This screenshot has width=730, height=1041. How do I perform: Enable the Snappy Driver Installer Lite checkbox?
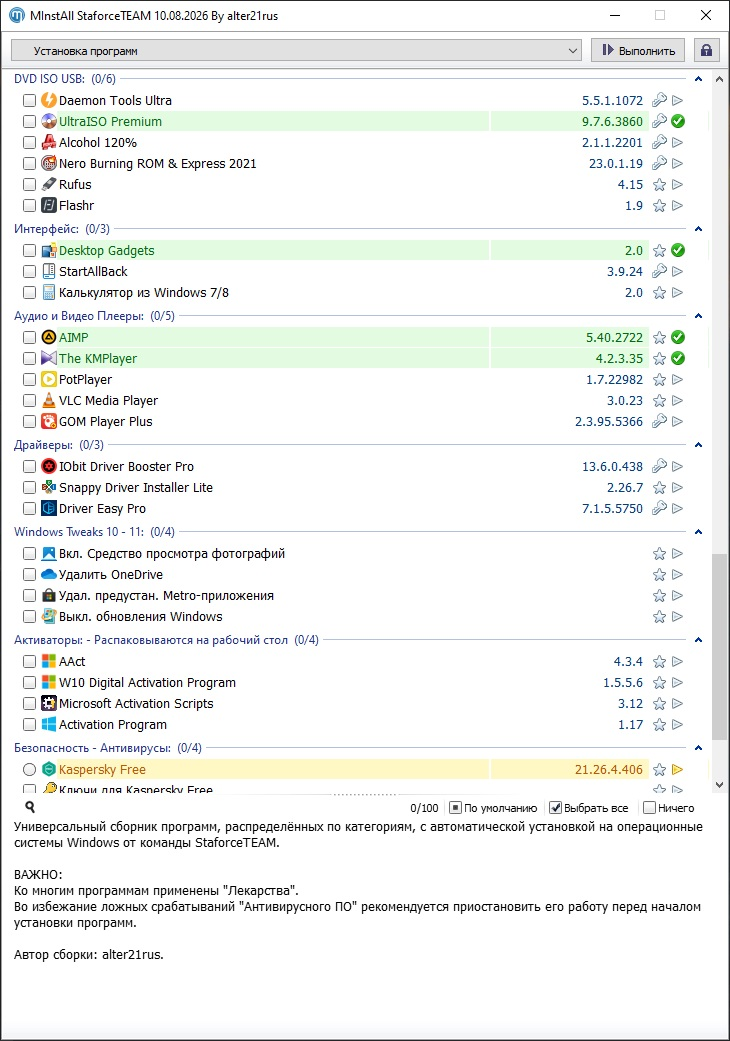(x=29, y=487)
